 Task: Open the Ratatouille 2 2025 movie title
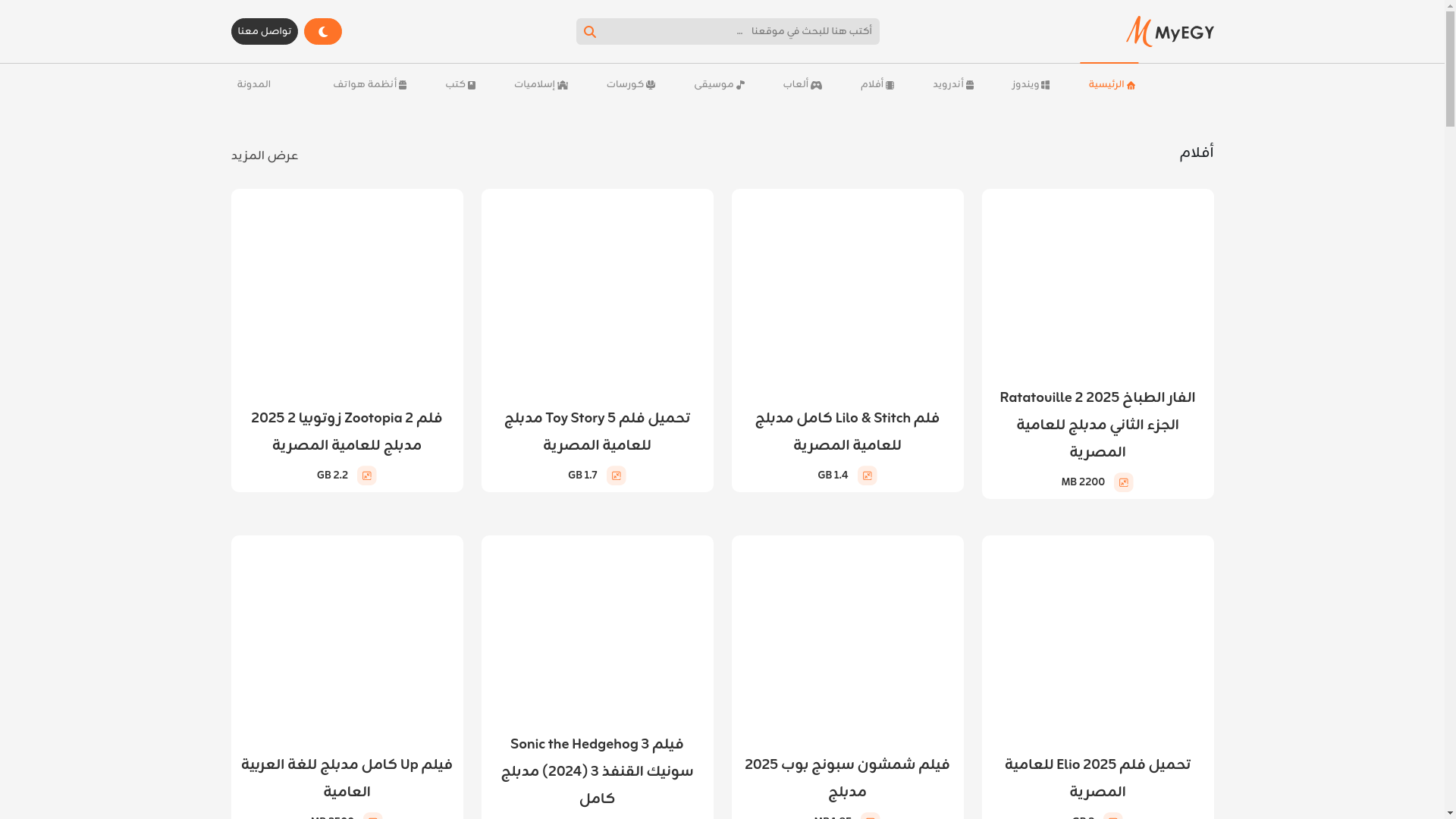[x=1097, y=425]
